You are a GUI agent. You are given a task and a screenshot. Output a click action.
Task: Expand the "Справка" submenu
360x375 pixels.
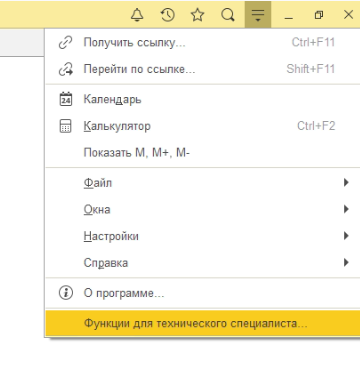[203, 263]
